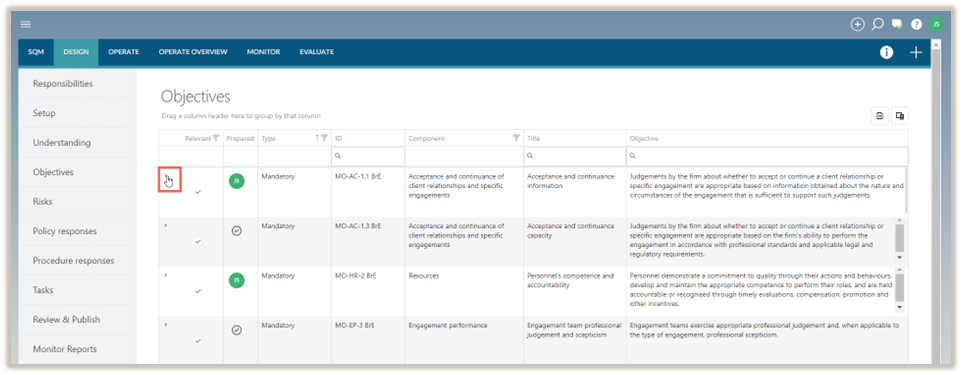Viewport: 962px width, 375px height.
Task: Click the search icon in the ID filter field
Action: click(x=338, y=156)
